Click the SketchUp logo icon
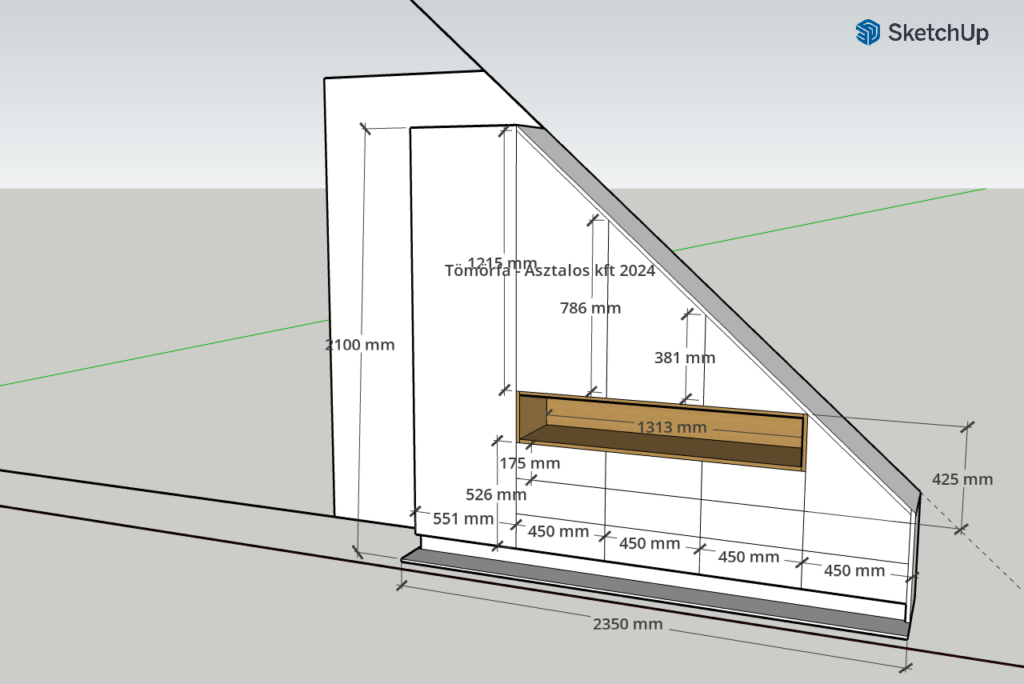The height and width of the screenshot is (684, 1024). [867, 33]
